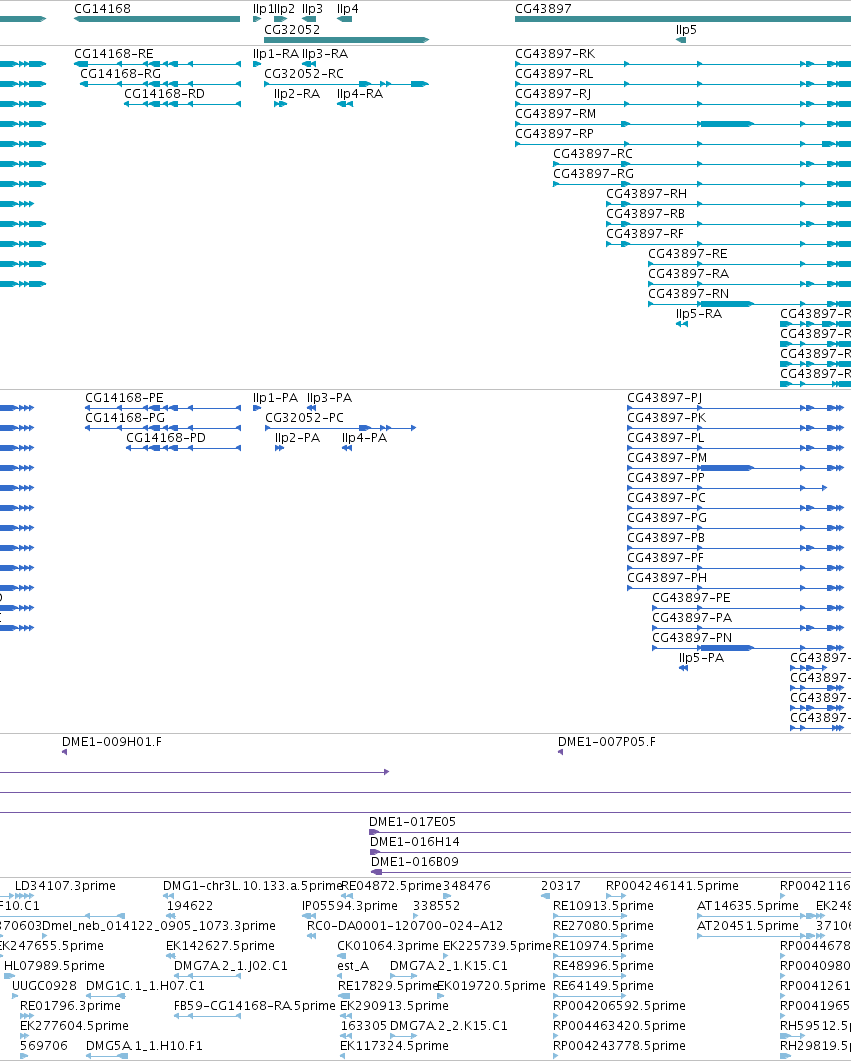Select the Ilp5-RA transcript
The width and height of the screenshot is (851, 1061).
pyautogui.click(x=699, y=314)
